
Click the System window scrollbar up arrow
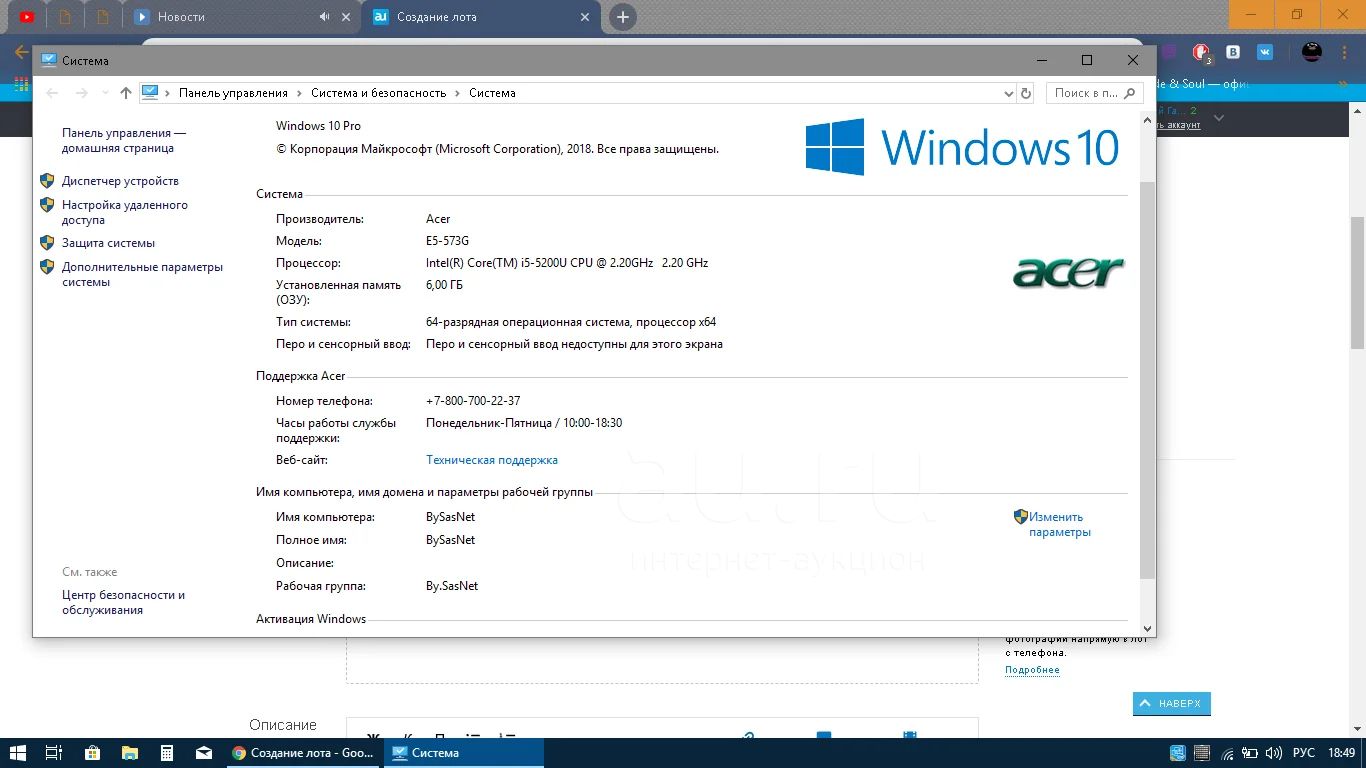point(1147,118)
